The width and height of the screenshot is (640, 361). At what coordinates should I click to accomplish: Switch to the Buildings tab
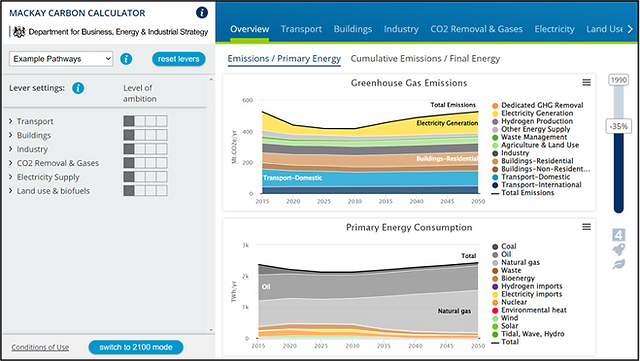(x=353, y=29)
